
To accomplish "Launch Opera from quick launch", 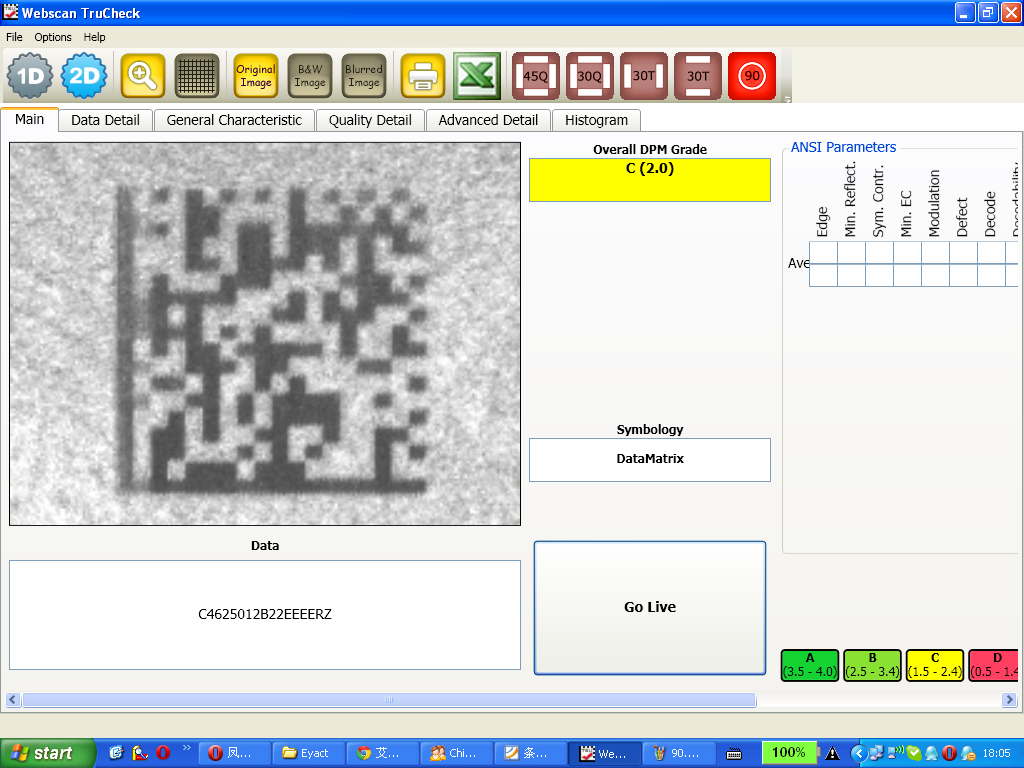I will pos(163,753).
